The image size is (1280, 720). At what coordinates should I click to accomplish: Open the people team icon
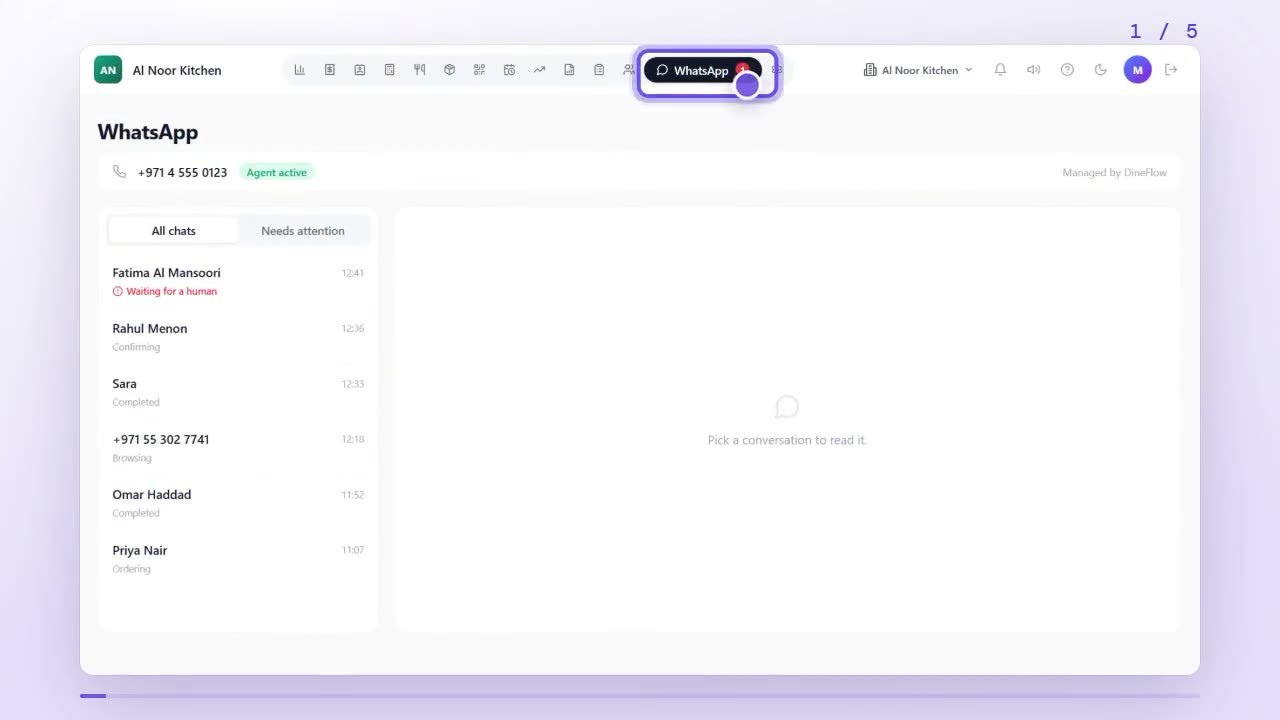coord(628,70)
